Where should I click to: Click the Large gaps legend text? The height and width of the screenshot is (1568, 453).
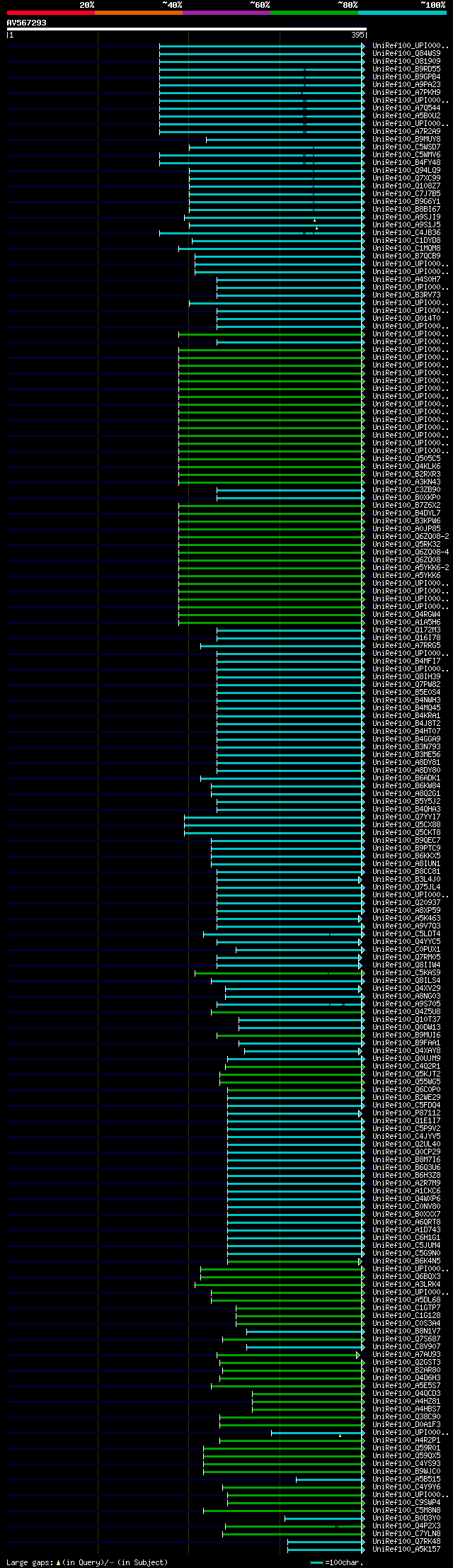pos(87,1562)
